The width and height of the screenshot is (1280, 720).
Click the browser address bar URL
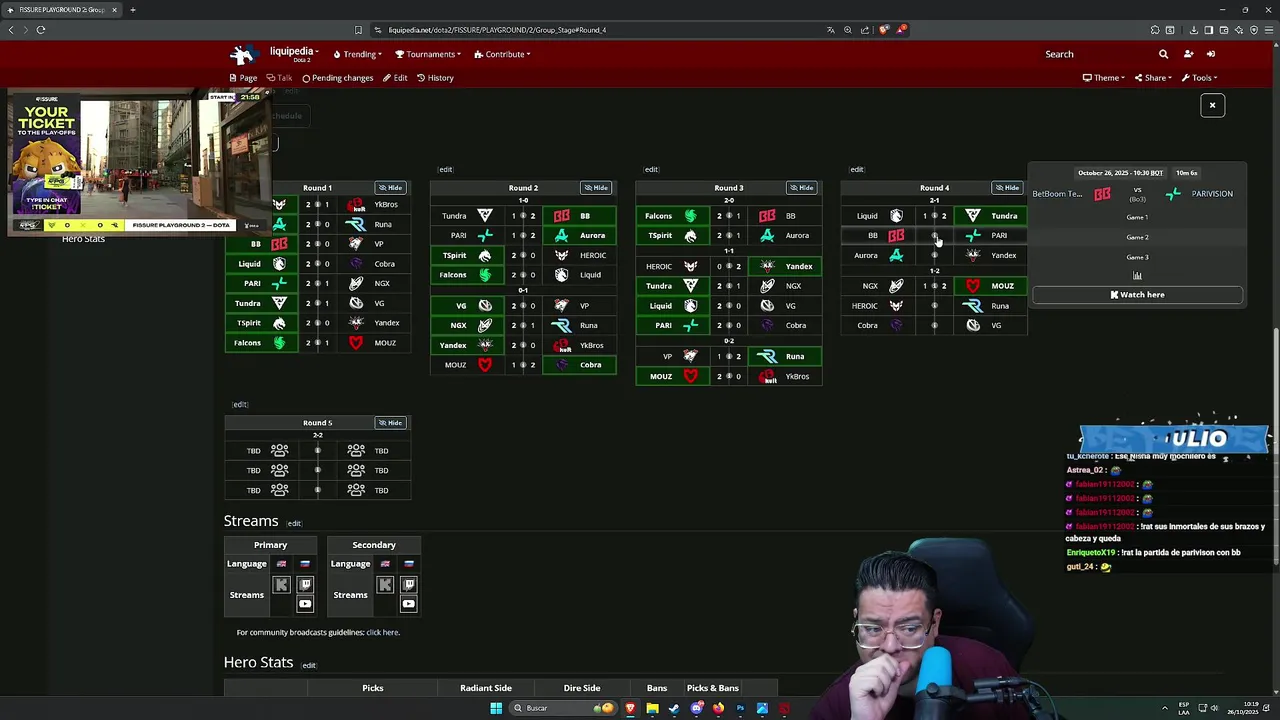coord(497,30)
